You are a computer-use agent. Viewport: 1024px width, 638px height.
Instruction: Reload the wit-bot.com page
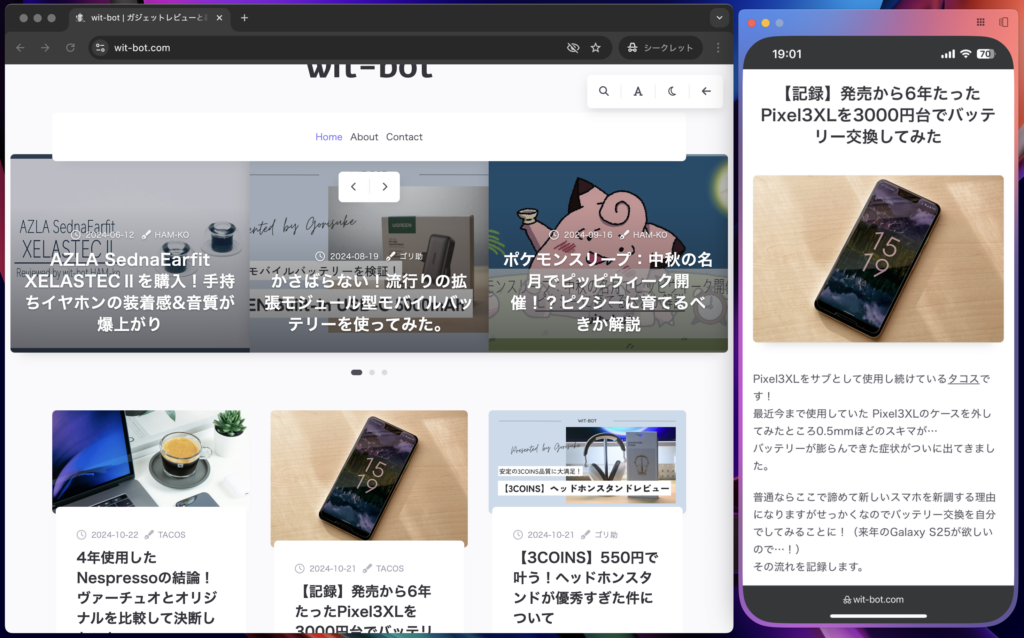pyautogui.click(x=70, y=47)
